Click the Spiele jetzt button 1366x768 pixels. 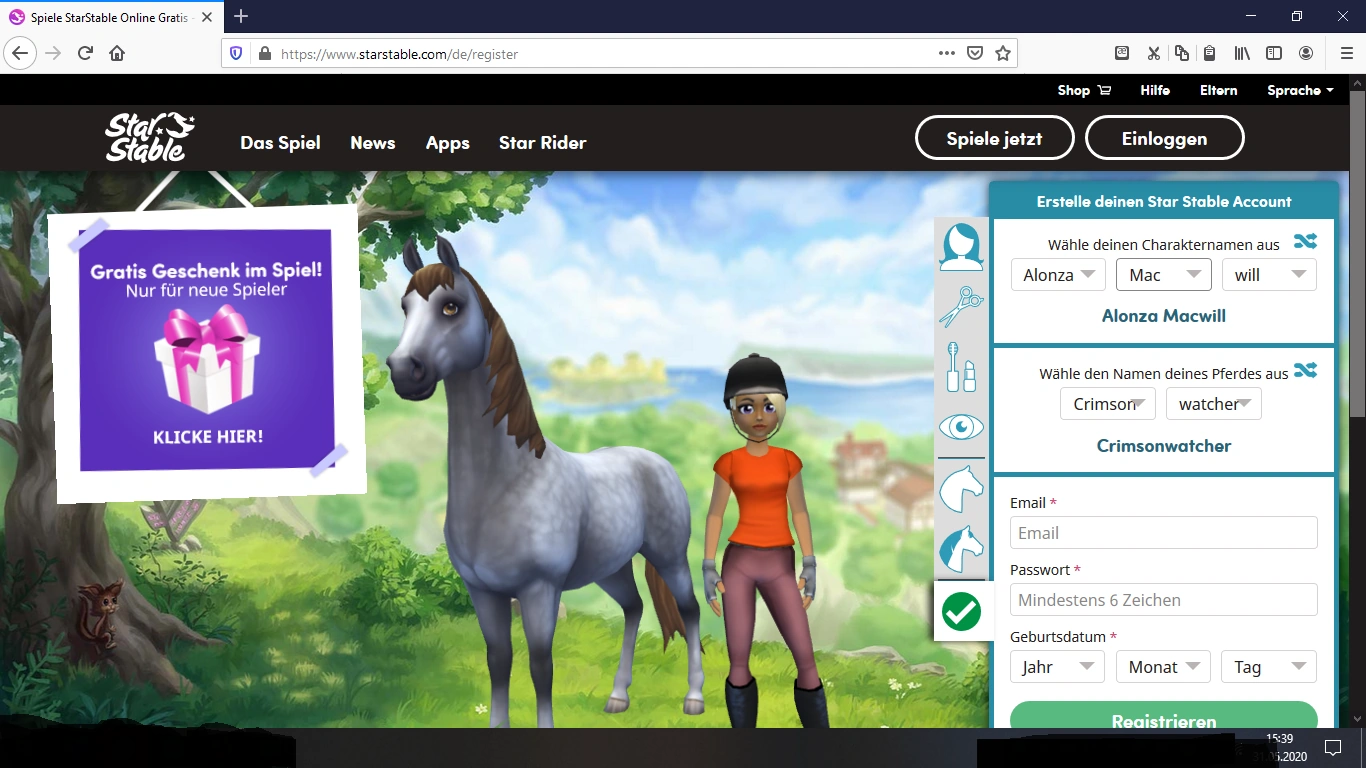(995, 138)
